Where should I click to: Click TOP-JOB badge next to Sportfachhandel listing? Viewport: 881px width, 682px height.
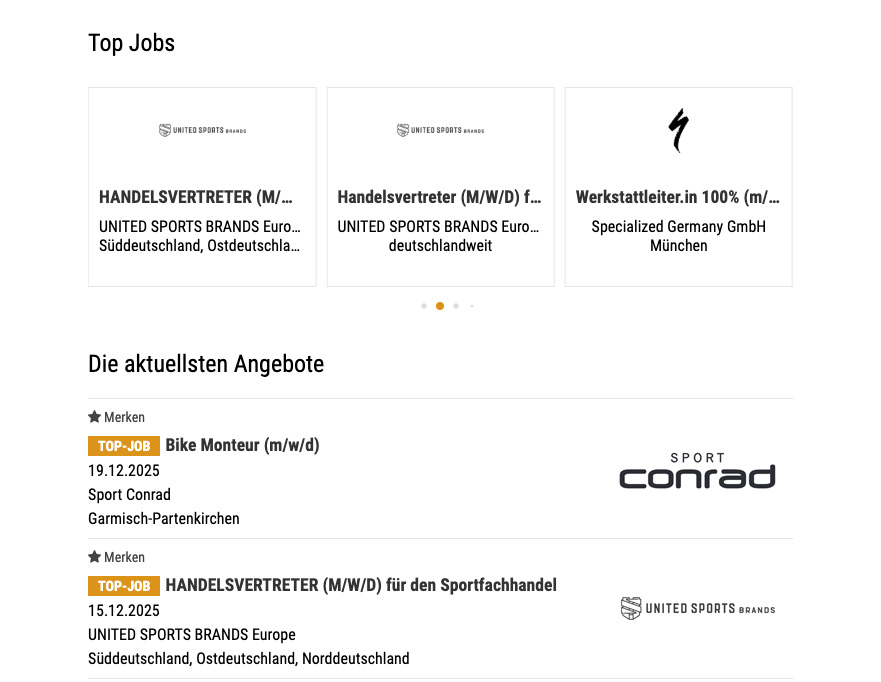pyautogui.click(x=124, y=586)
